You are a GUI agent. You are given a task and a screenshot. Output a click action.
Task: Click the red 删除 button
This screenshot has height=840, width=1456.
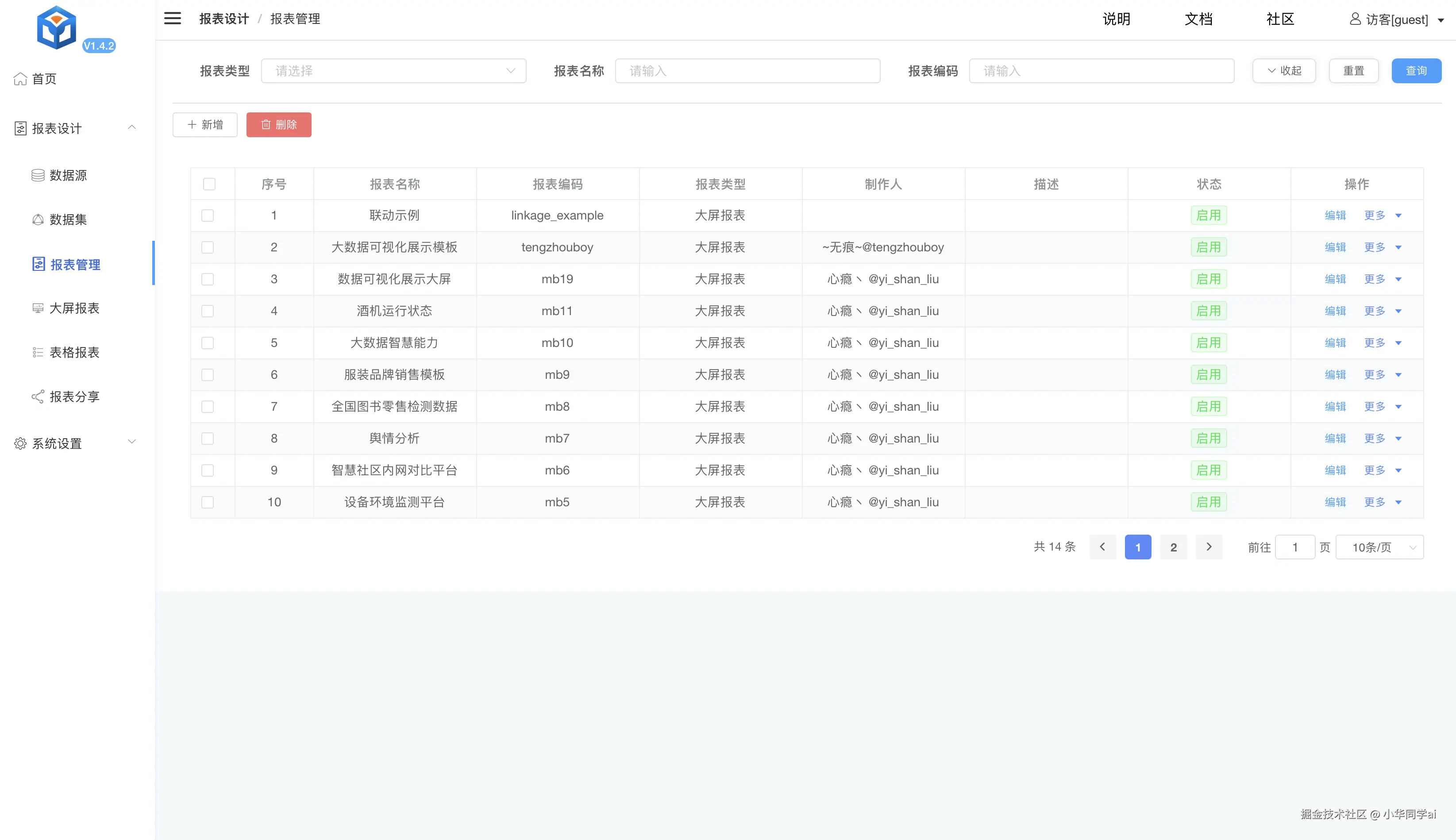[279, 125]
